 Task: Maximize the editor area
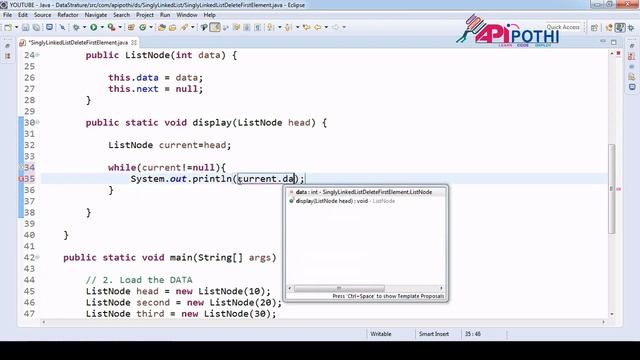click(613, 42)
